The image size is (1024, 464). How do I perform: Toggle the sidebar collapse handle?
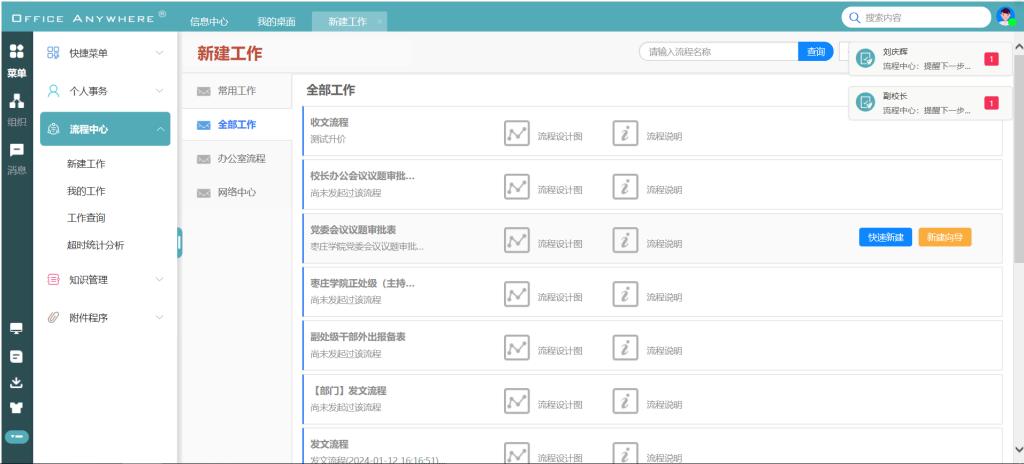tap(179, 243)
